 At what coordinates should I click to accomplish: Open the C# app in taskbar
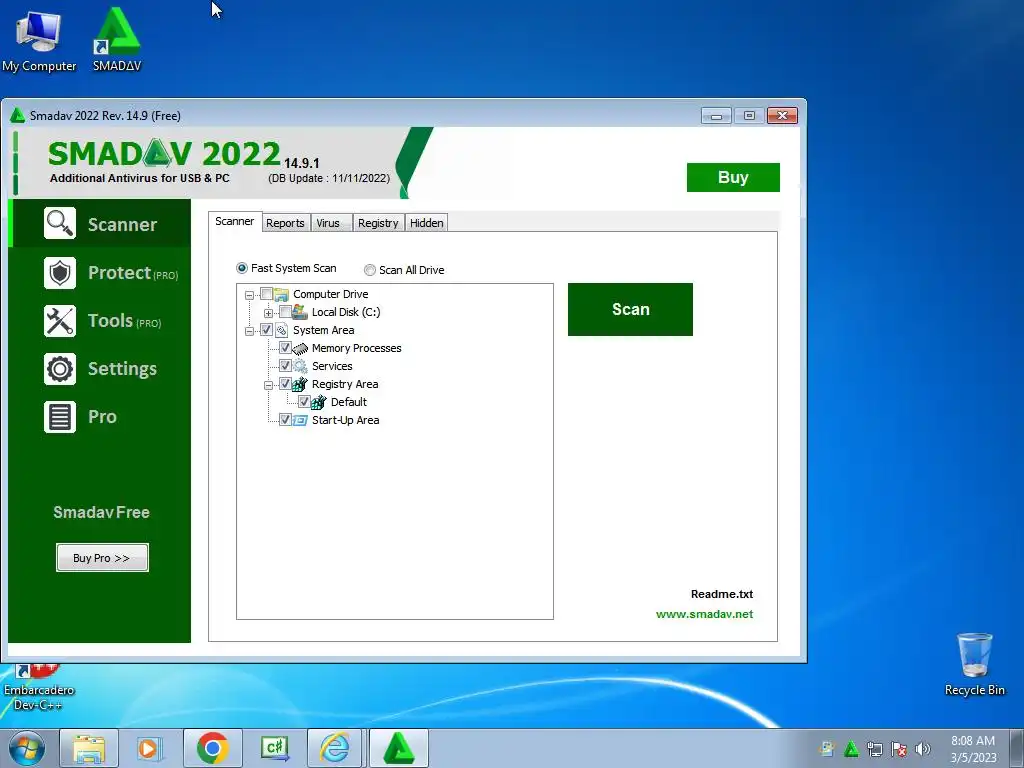(x=274, y=748)
